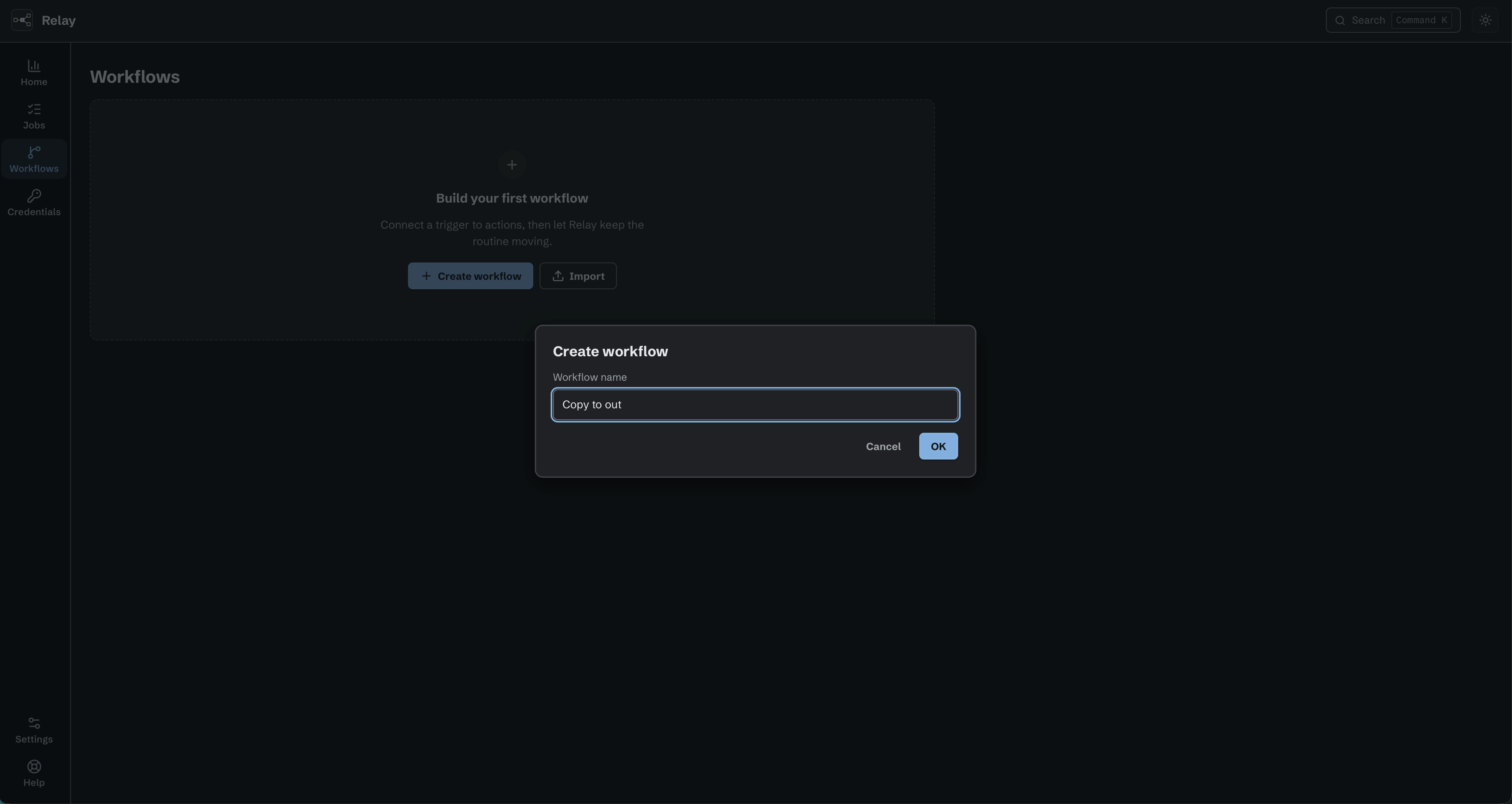Toggle the light theme sun icon
The image size is (1512, 804).
pyautogui.click(x=1485, y=20)
